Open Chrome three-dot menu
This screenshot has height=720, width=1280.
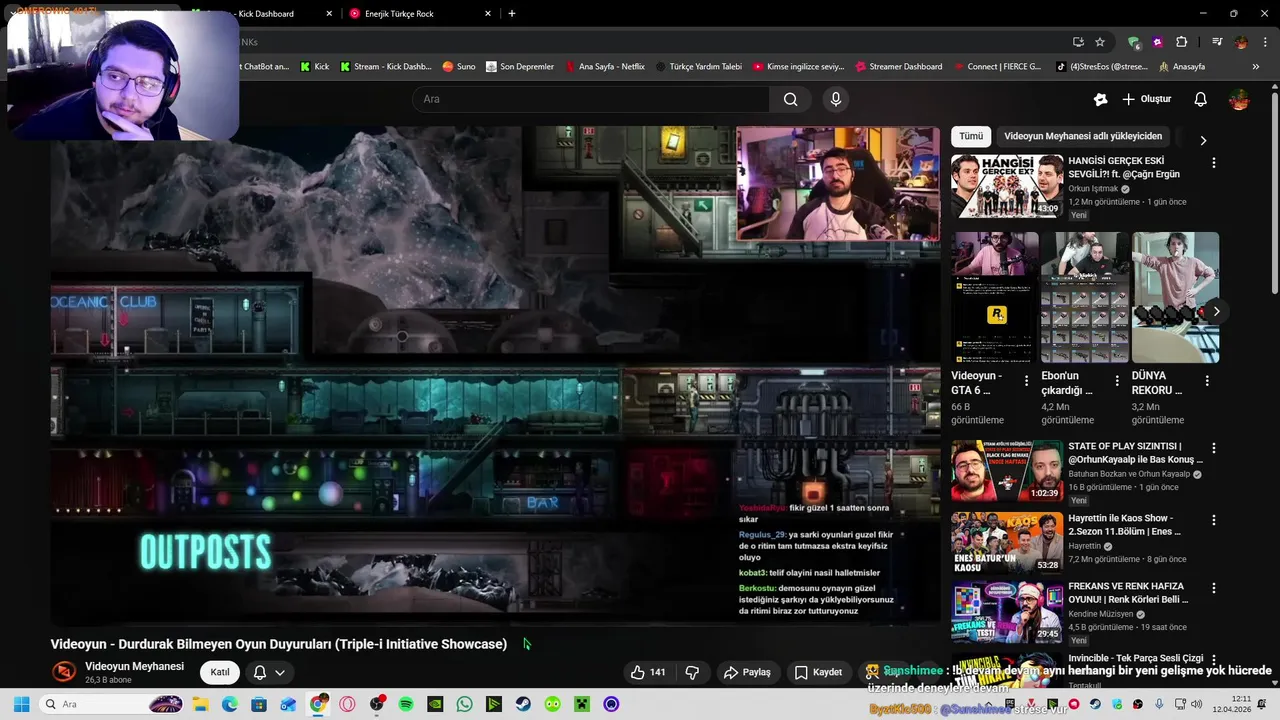[x=1265, y=42]
